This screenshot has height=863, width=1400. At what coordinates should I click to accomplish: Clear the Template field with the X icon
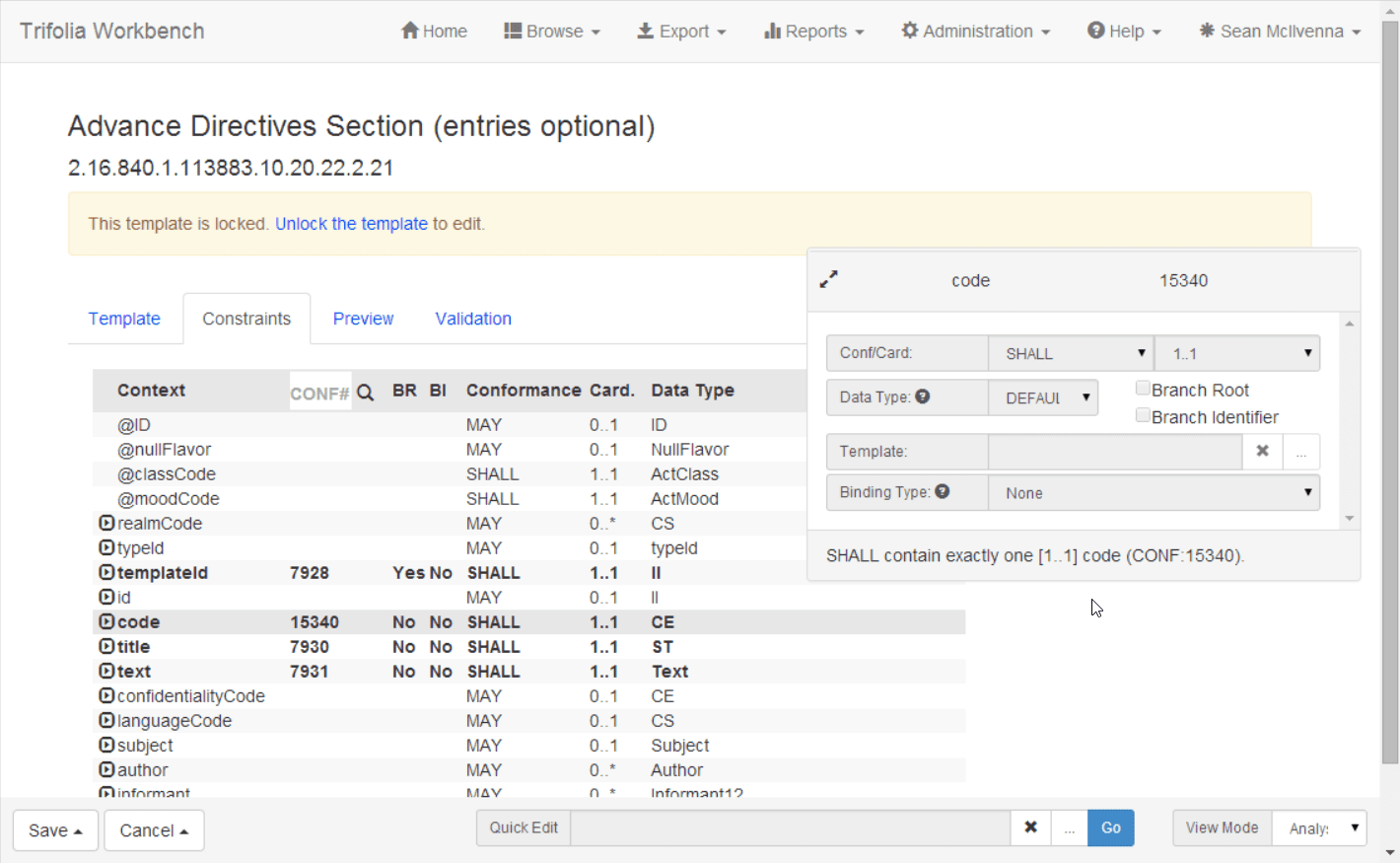(1262, 452)
